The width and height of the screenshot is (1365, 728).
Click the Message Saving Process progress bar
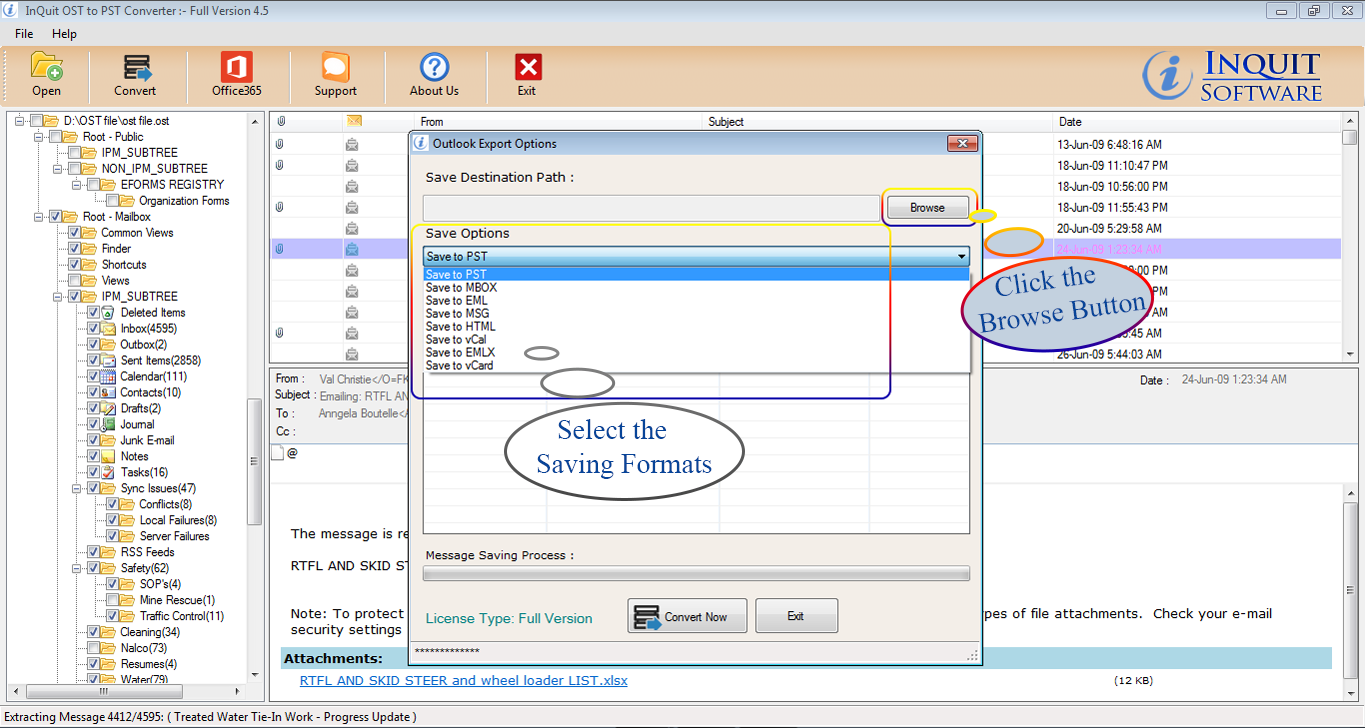(697, 573)
